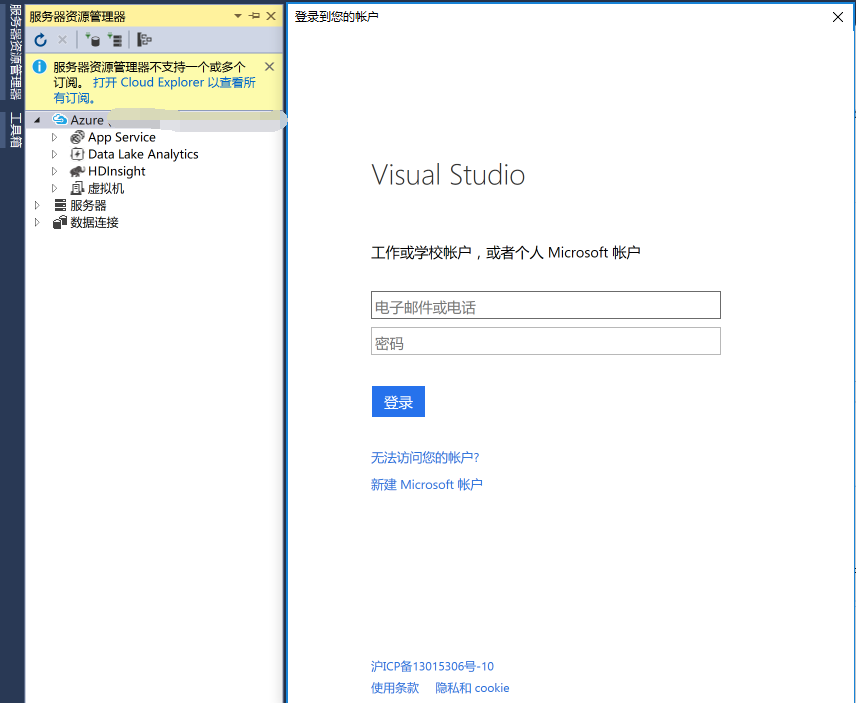856x703 pixels.
Task: Click the Refresh icon in Server Explorer toolbar
Action: coord(40,40)
